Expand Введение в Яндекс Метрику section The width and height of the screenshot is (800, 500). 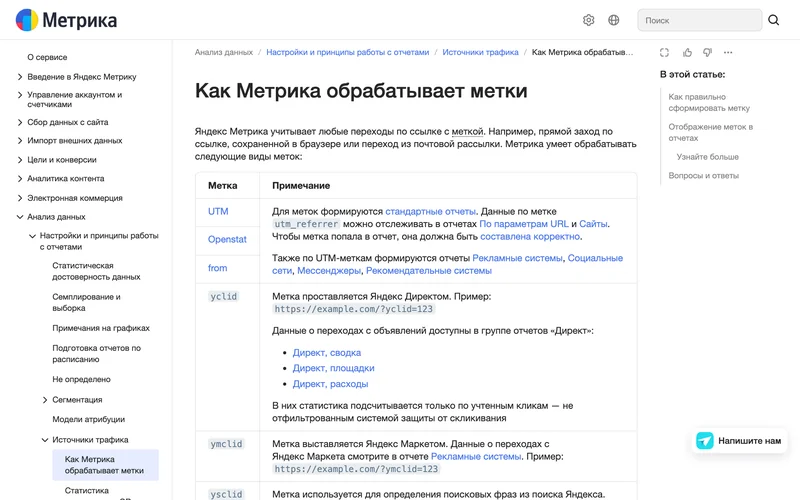(20, 77)
